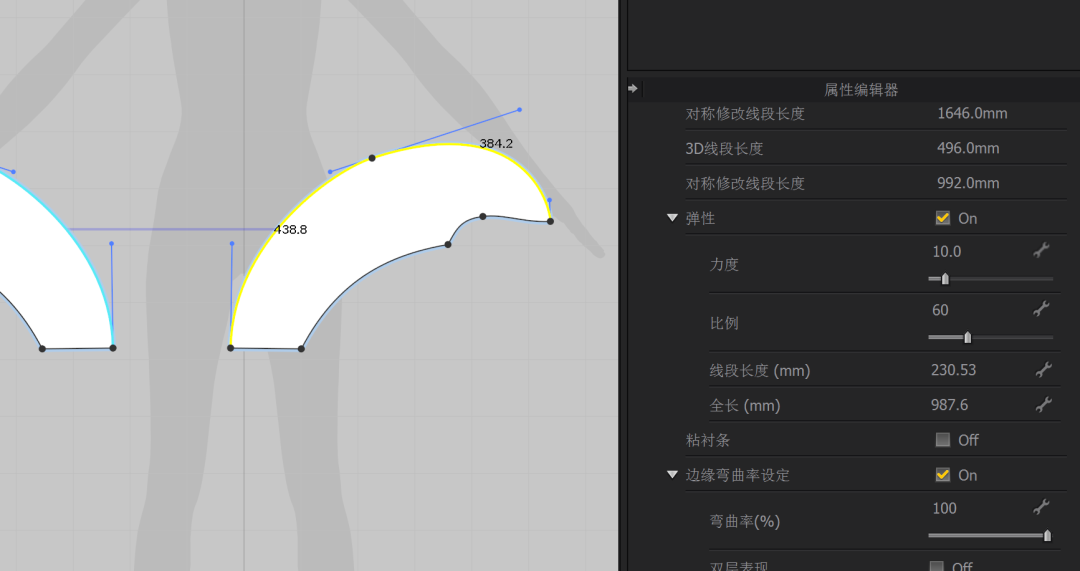Collapse the 弹性 section triangle
The width and height of the screenshot is (1080, 571).
(672, 218)
